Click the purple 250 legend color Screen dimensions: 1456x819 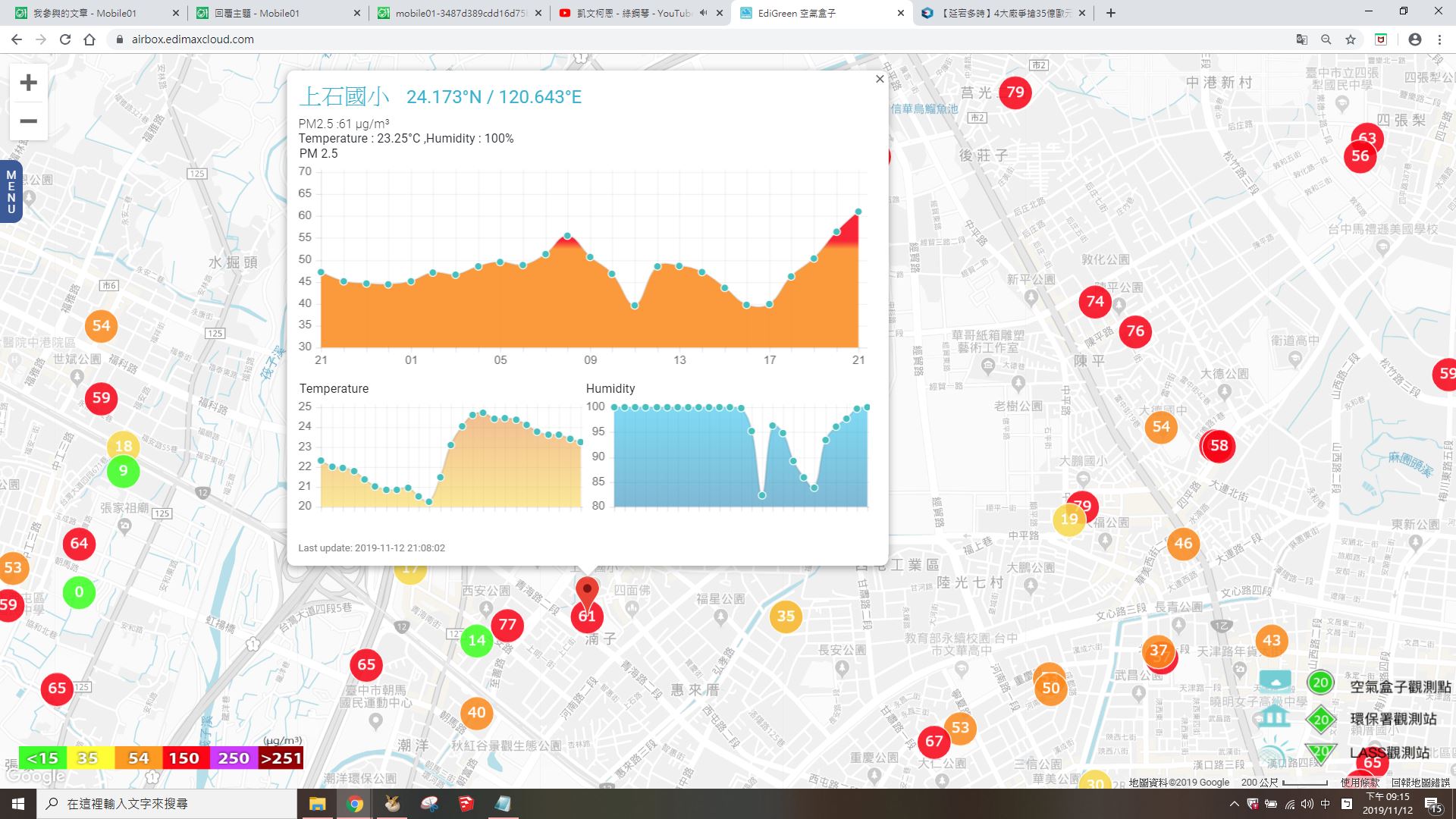coord(233,758)
